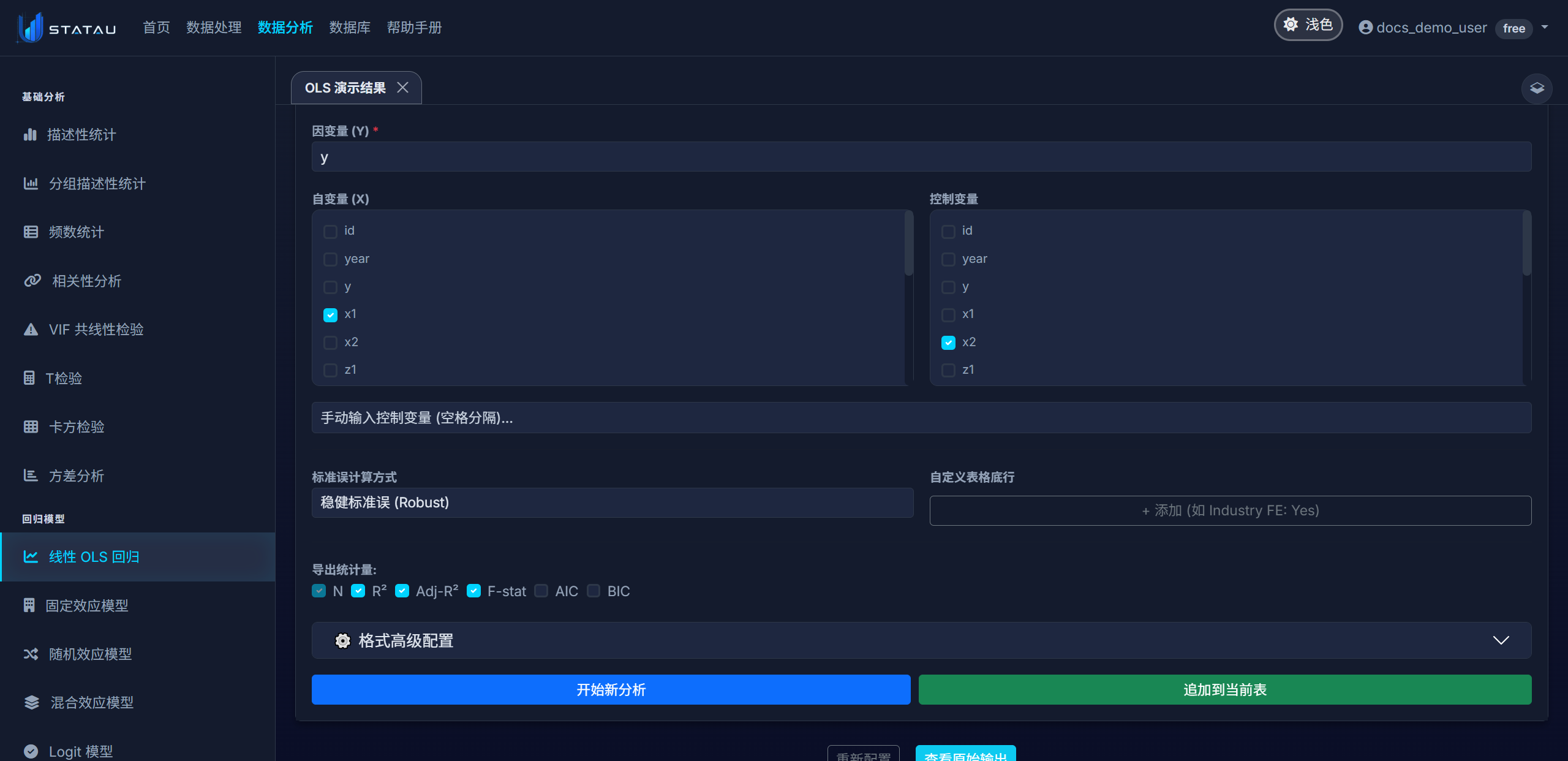The height and width of the screenshot is (761, 1568).
Task: Click the 自变量 (X) list scrollbar
Action: [909, 243]
